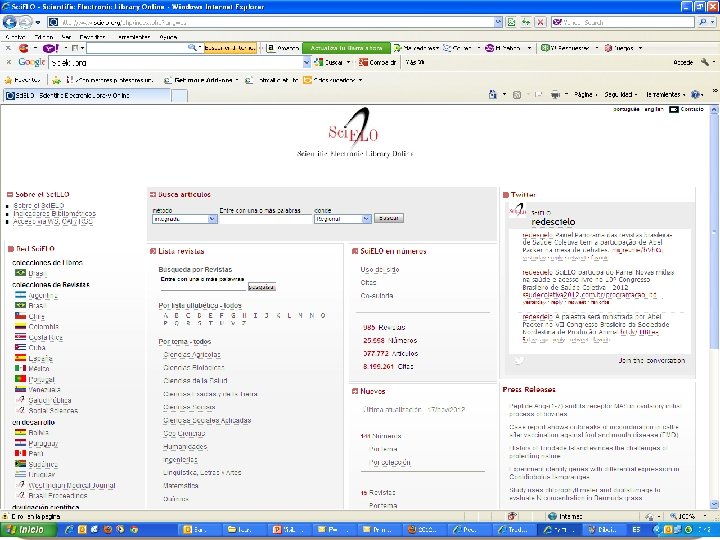Open the dónde dropdown in Busca artículos

point(366,219)
